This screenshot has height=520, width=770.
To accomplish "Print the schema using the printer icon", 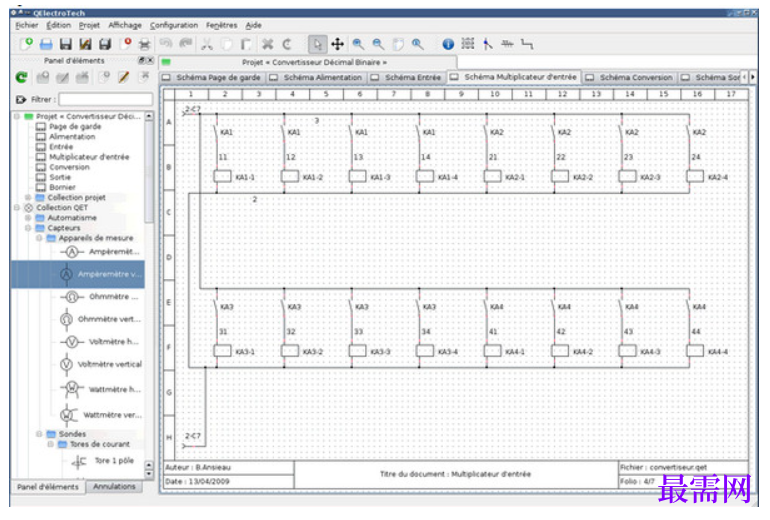I will (144, 44).
